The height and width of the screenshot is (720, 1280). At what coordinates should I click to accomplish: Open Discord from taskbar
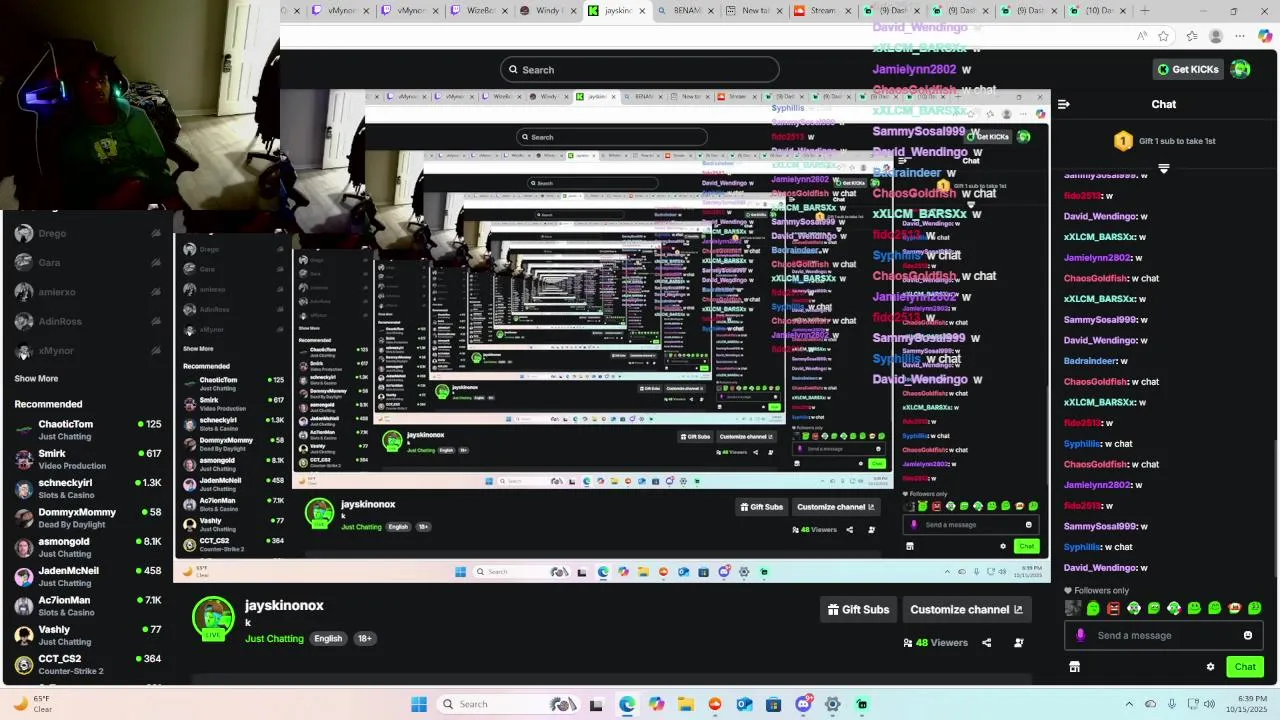pyautogui.click(x=803, y=704)
